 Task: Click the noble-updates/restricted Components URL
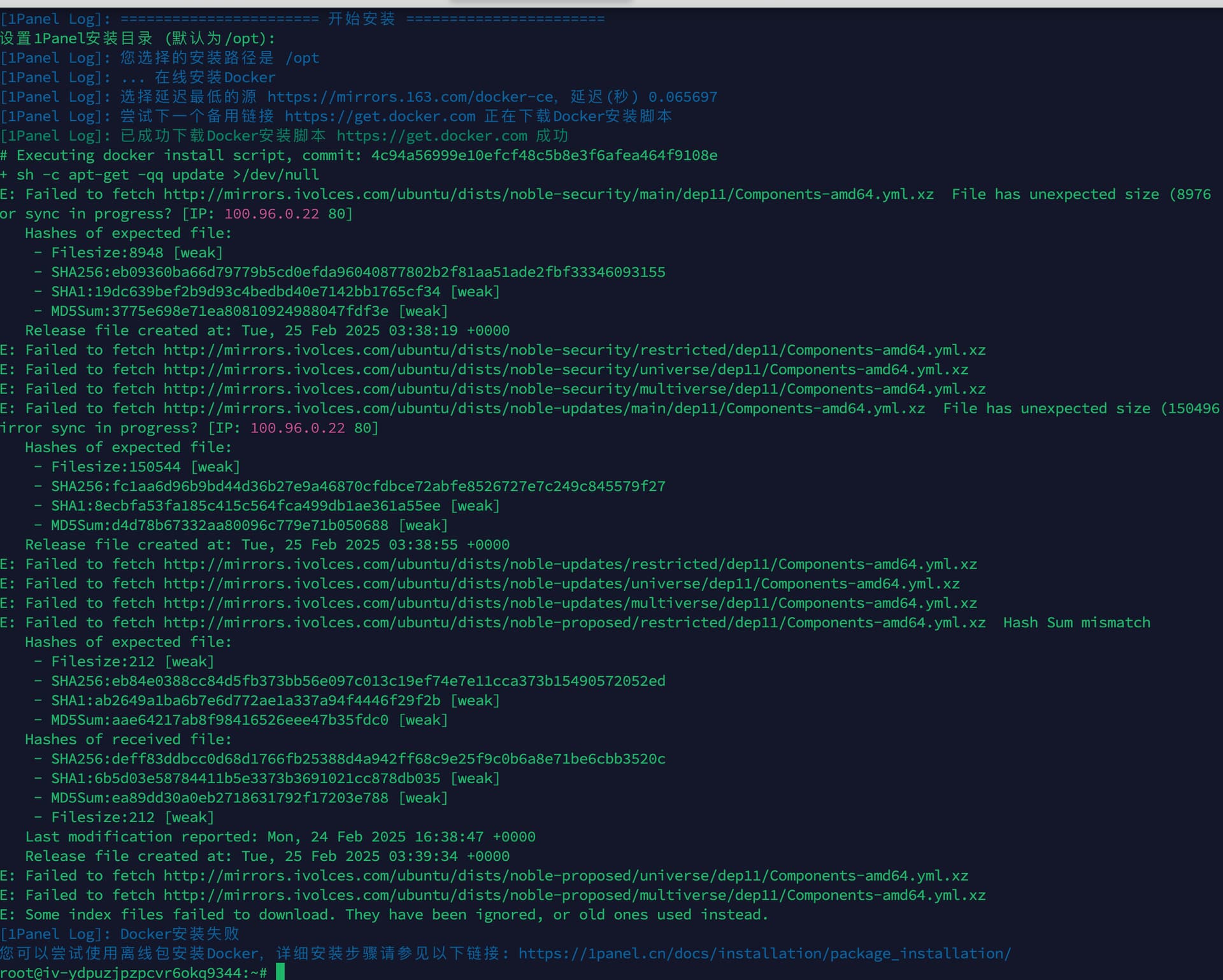[x=570, y=564]
